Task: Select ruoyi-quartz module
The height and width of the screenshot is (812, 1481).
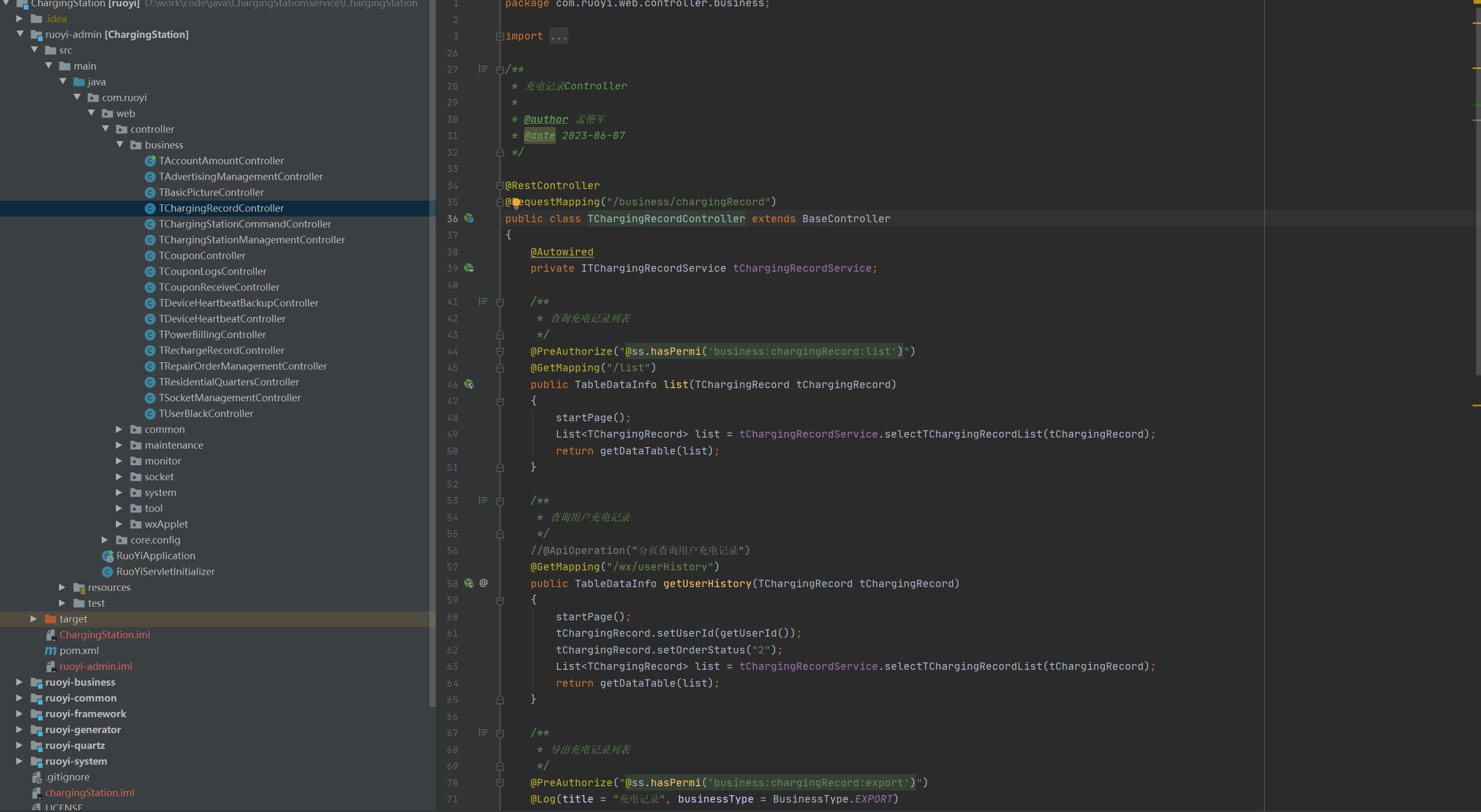Action: pos(75,745)
